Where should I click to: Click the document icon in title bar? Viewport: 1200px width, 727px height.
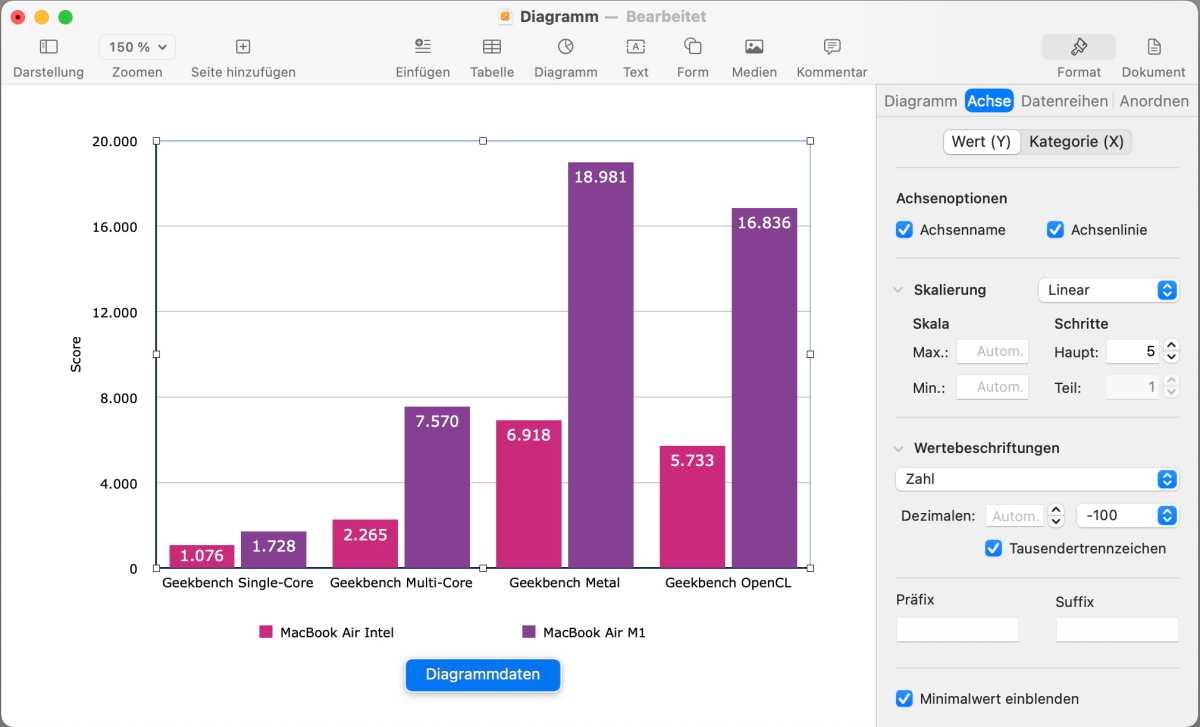505,17
